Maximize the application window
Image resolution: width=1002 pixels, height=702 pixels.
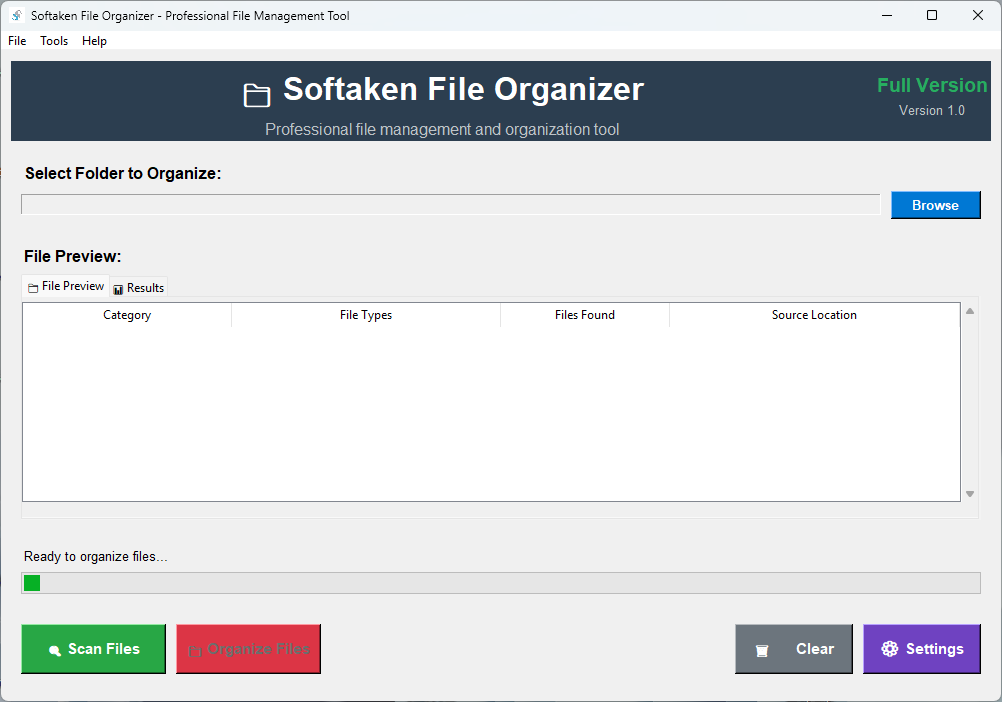pos(932,15)
